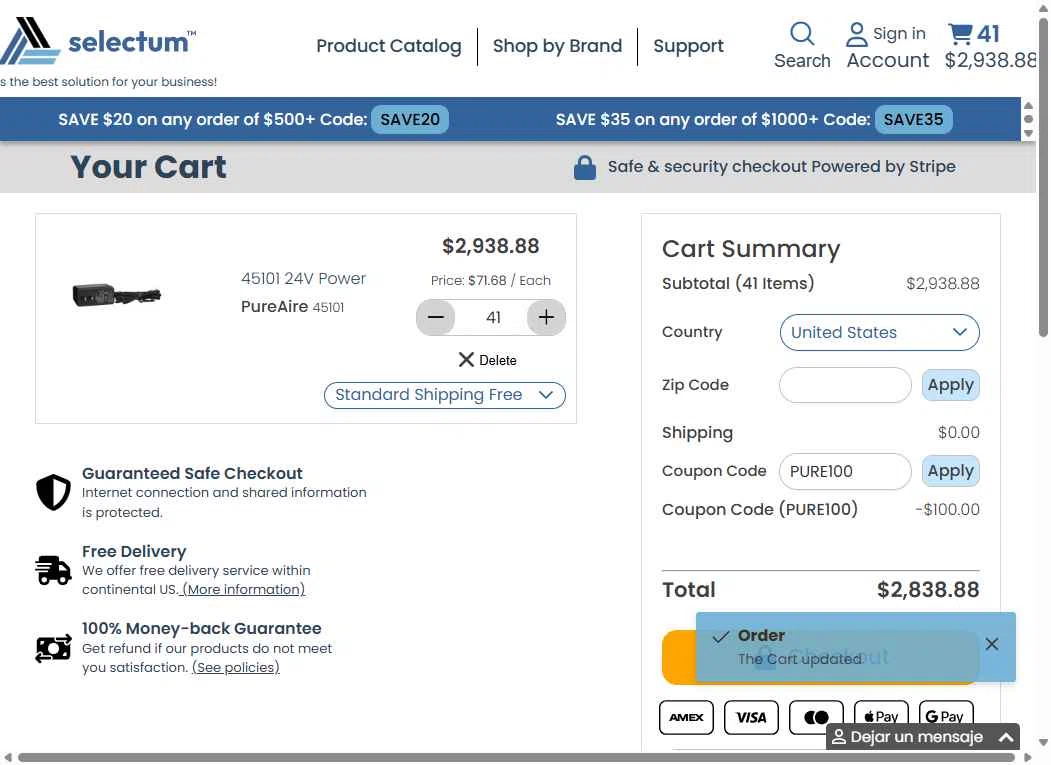
Task: Select the VISA payment icon
Action: click(x=751, y=717)
